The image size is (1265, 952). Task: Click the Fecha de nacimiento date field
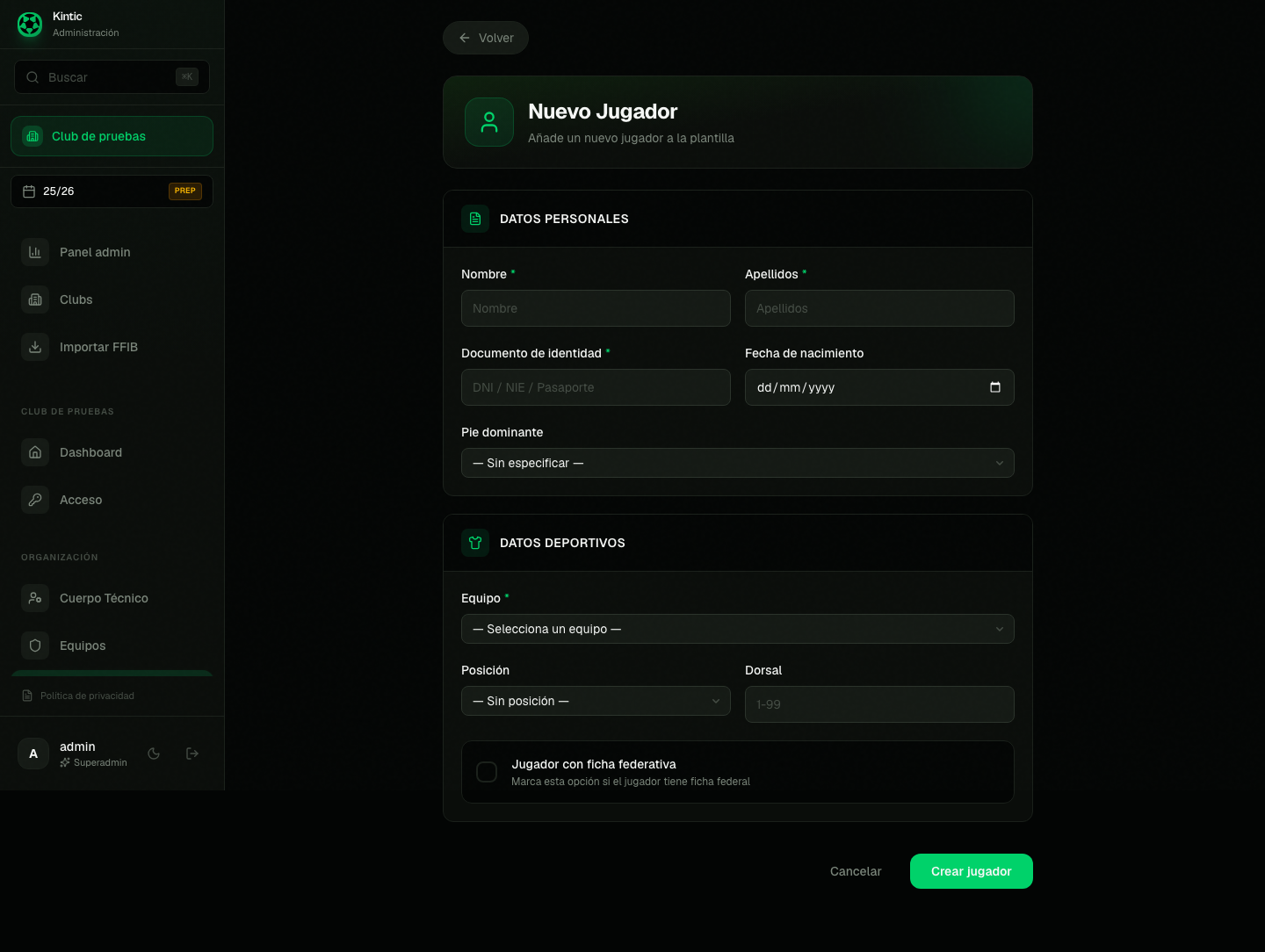click(x=879, y=387)
